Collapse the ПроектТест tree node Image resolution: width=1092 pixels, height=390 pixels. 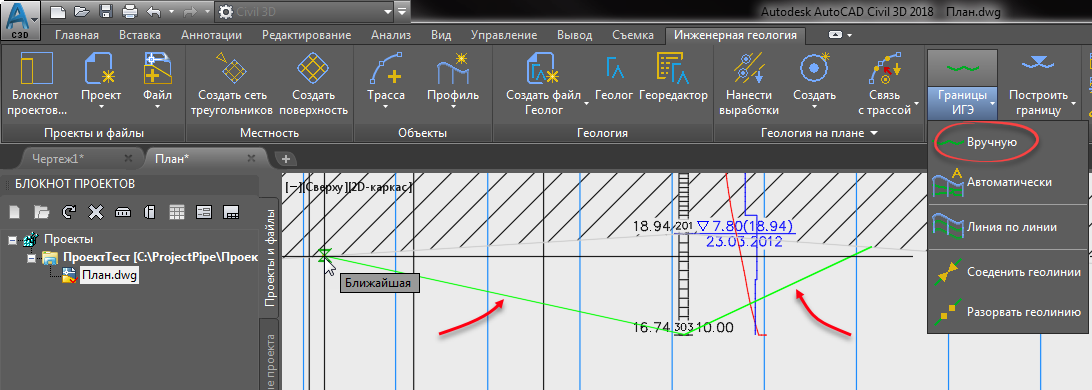click(x=31, y=258)
